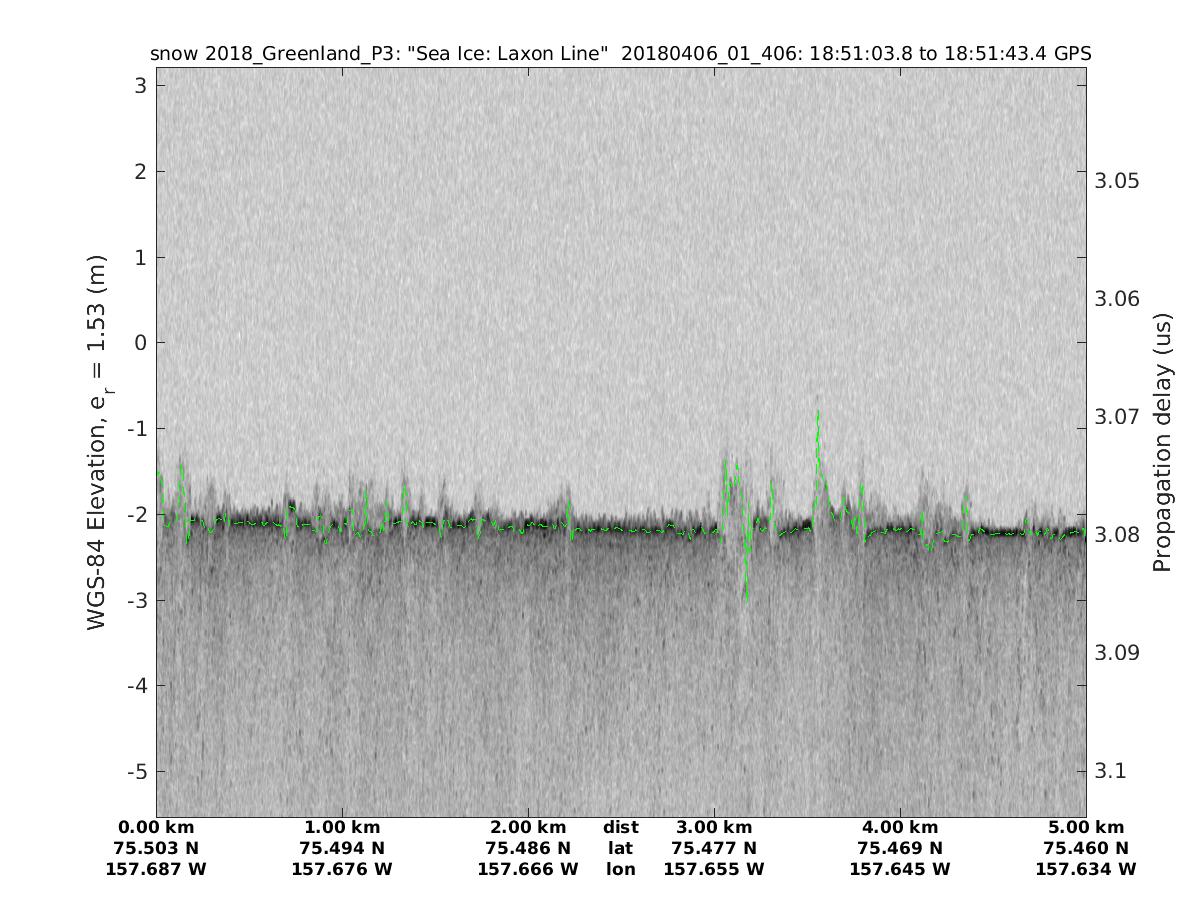This screenshot has width=1200, height=900.
Task: Click the tallest green surface peak
Action: [x=818, y=413]
